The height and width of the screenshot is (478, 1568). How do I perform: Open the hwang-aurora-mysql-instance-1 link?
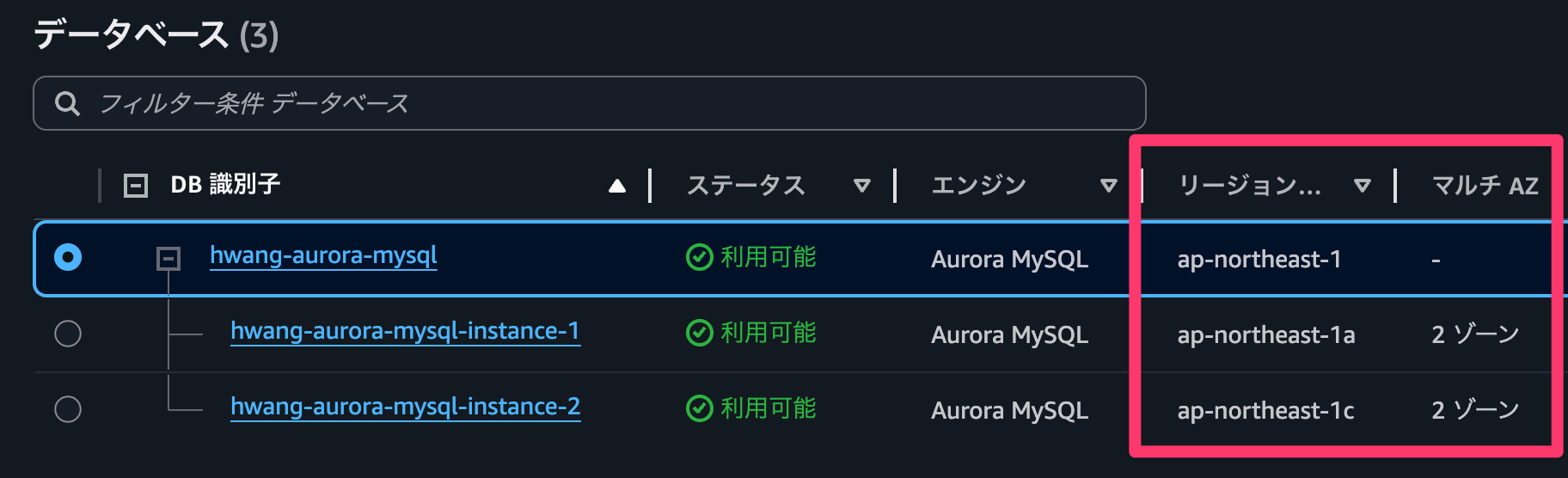pyautogui.click(x=405, y=331)
